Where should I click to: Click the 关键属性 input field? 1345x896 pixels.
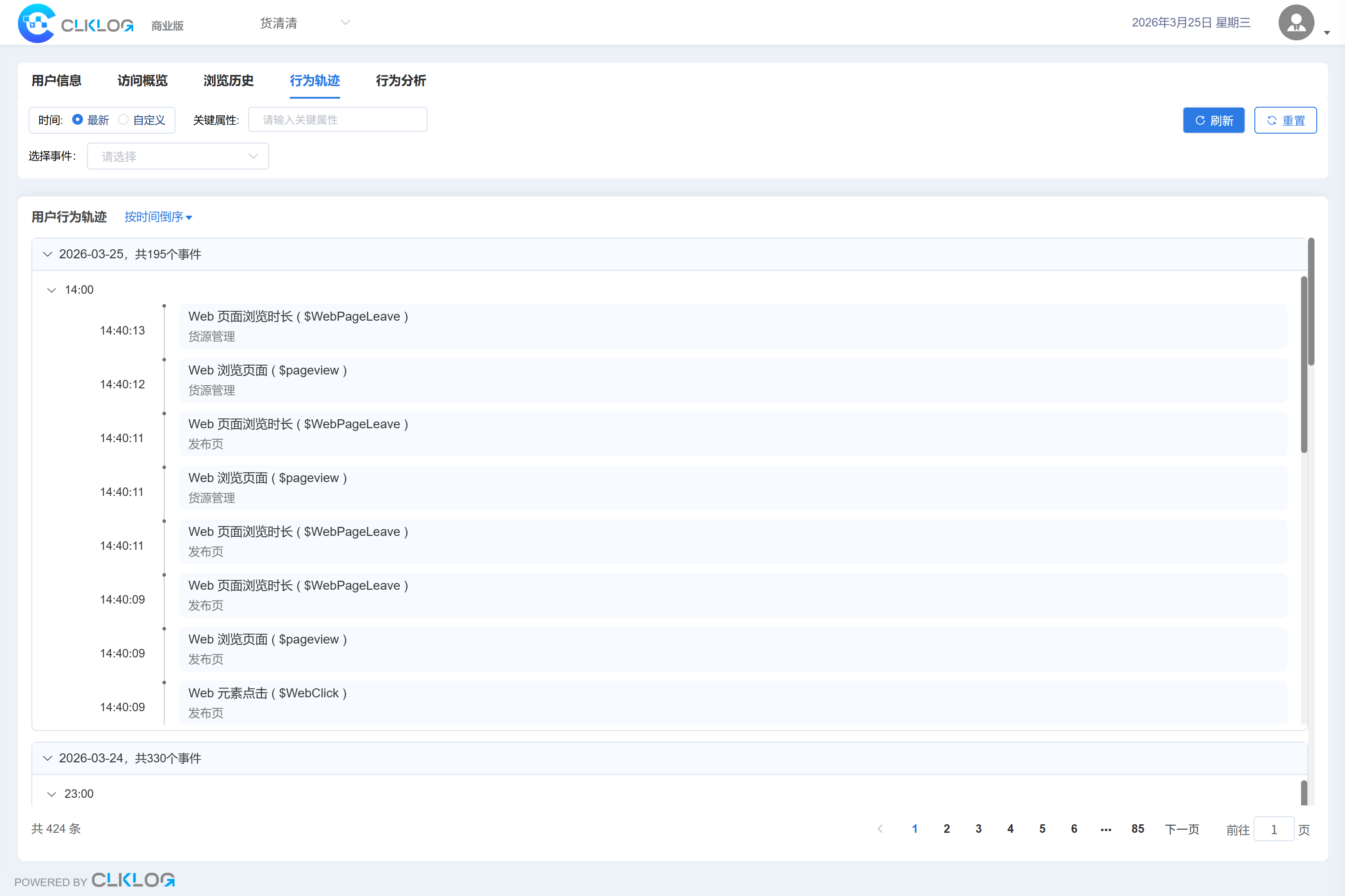337,120
